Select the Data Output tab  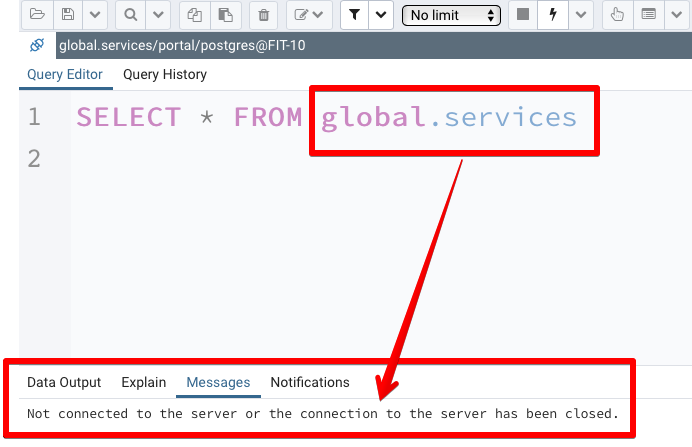[64, 382]
